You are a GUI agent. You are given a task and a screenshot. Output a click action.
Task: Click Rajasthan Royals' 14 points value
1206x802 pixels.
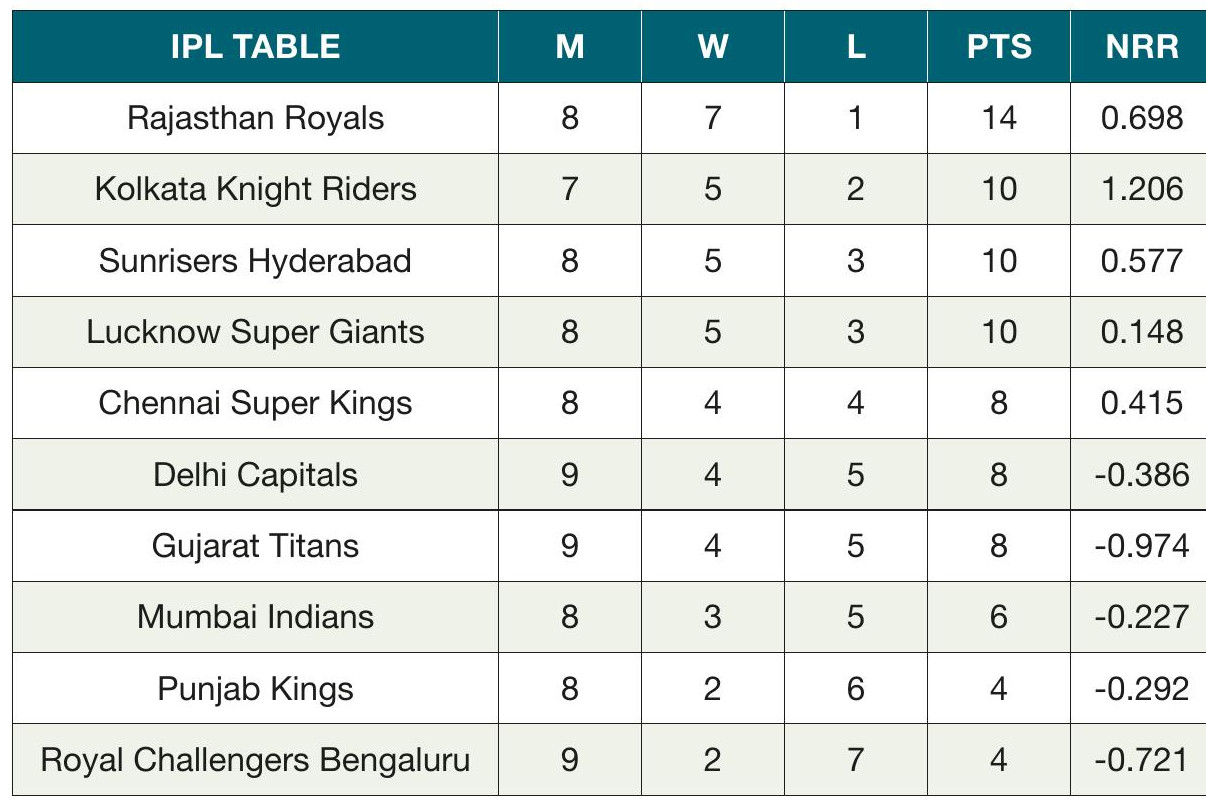tap(998, 118)
